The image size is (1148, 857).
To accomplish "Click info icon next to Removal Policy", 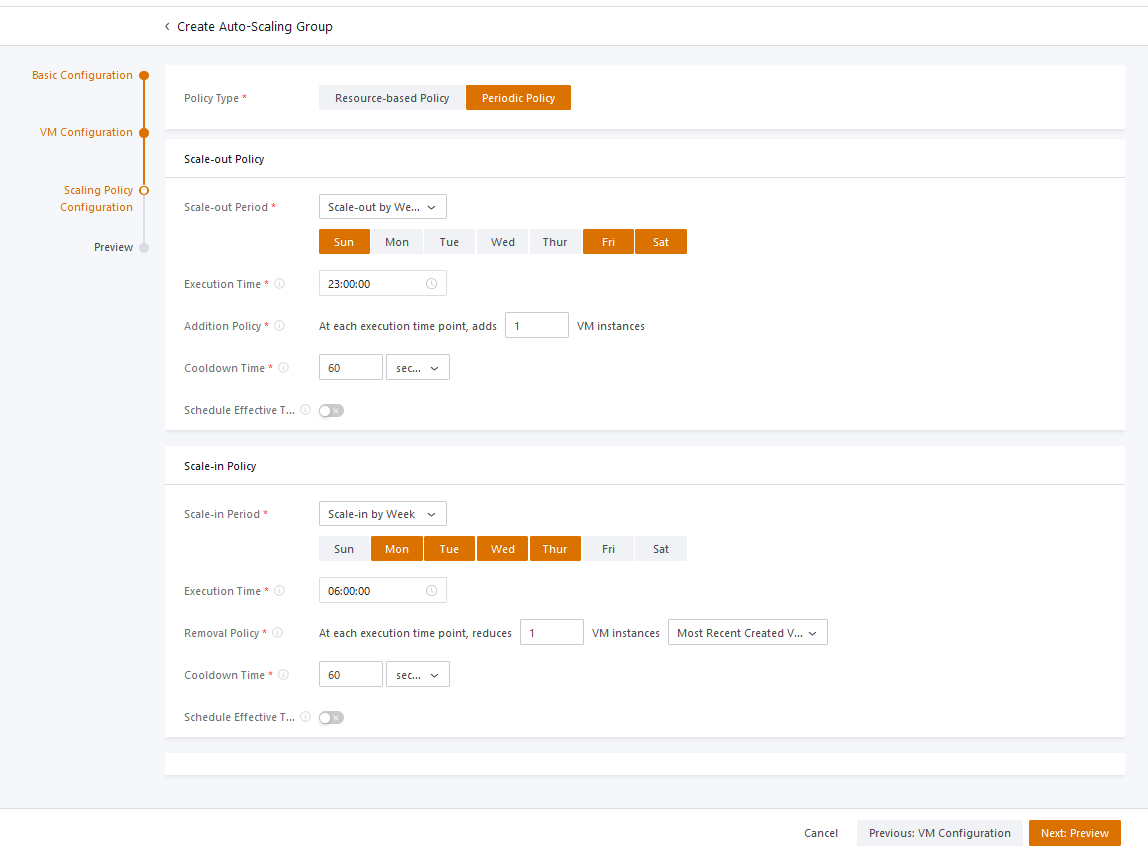I will 277,633.
